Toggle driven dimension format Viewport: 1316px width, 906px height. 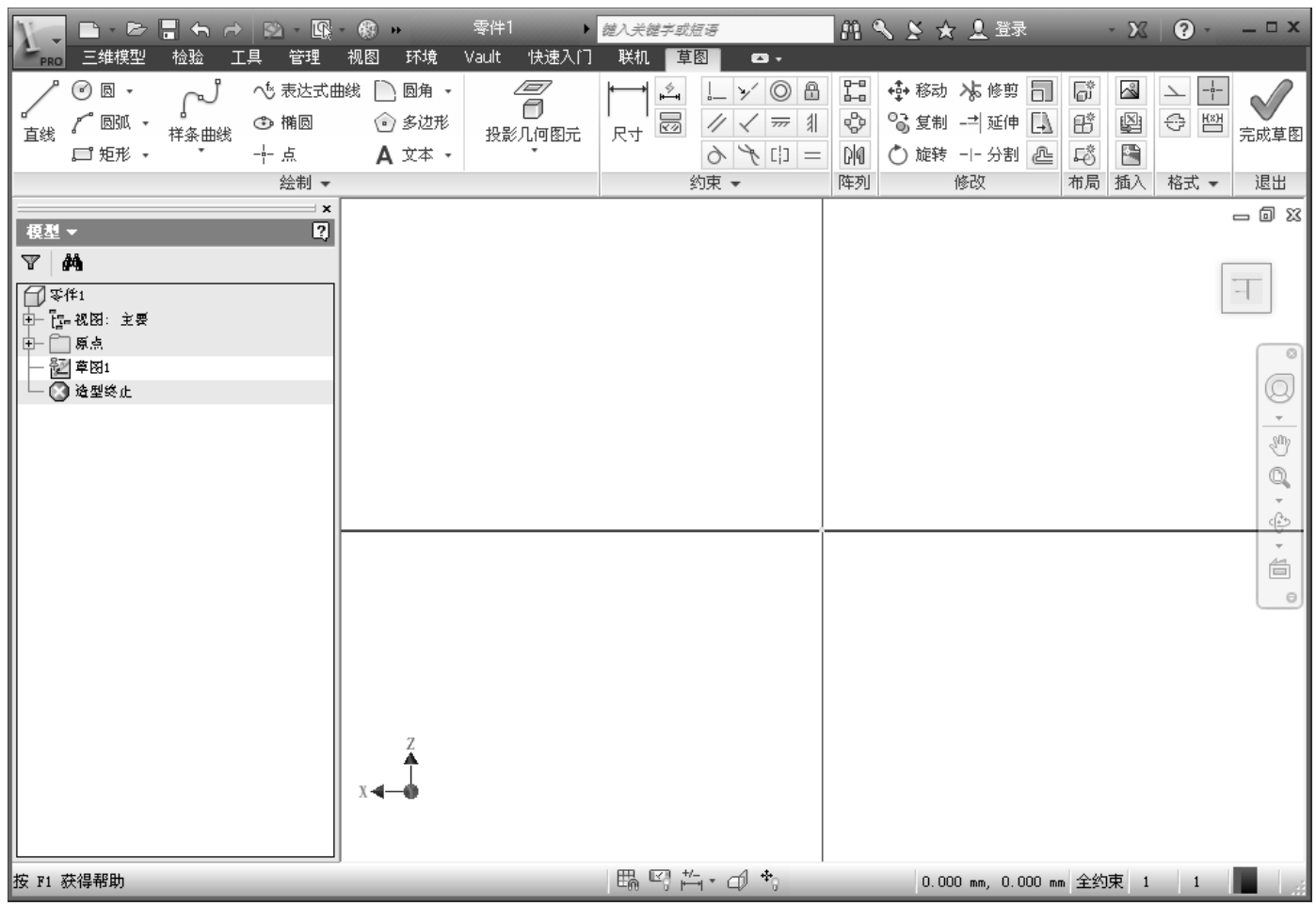pos(1212,122)
